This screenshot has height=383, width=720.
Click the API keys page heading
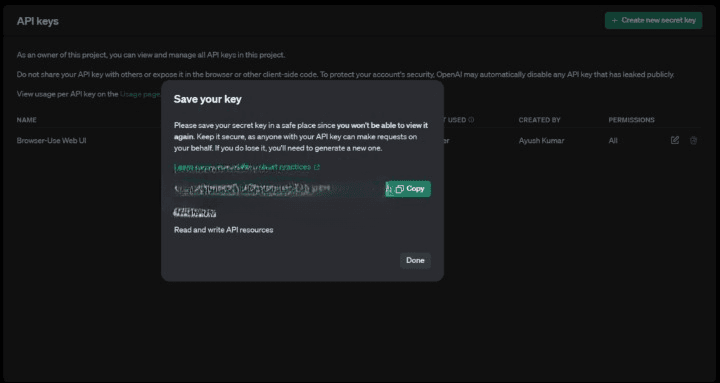(38, 21)
